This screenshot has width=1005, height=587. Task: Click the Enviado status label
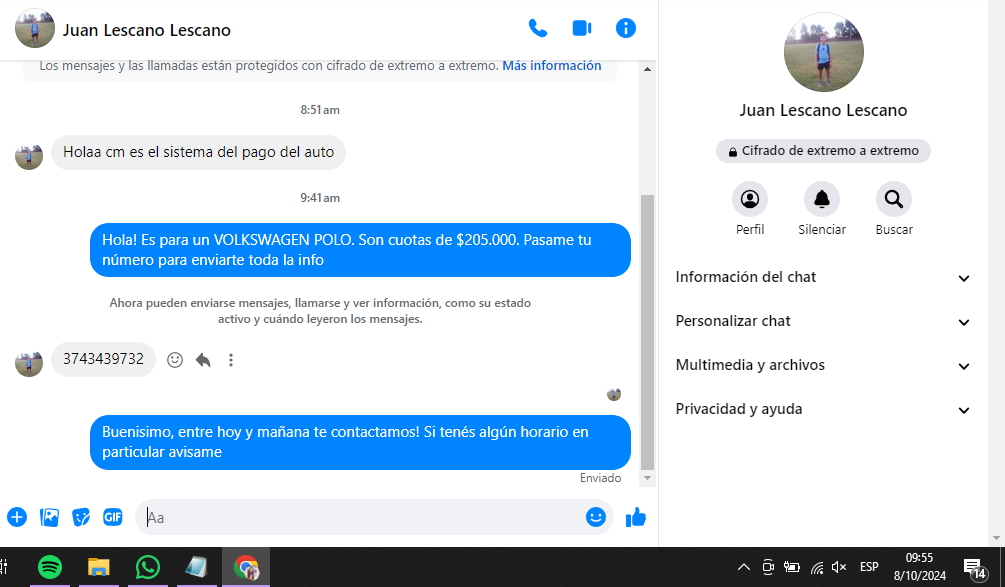coord(601,478)
